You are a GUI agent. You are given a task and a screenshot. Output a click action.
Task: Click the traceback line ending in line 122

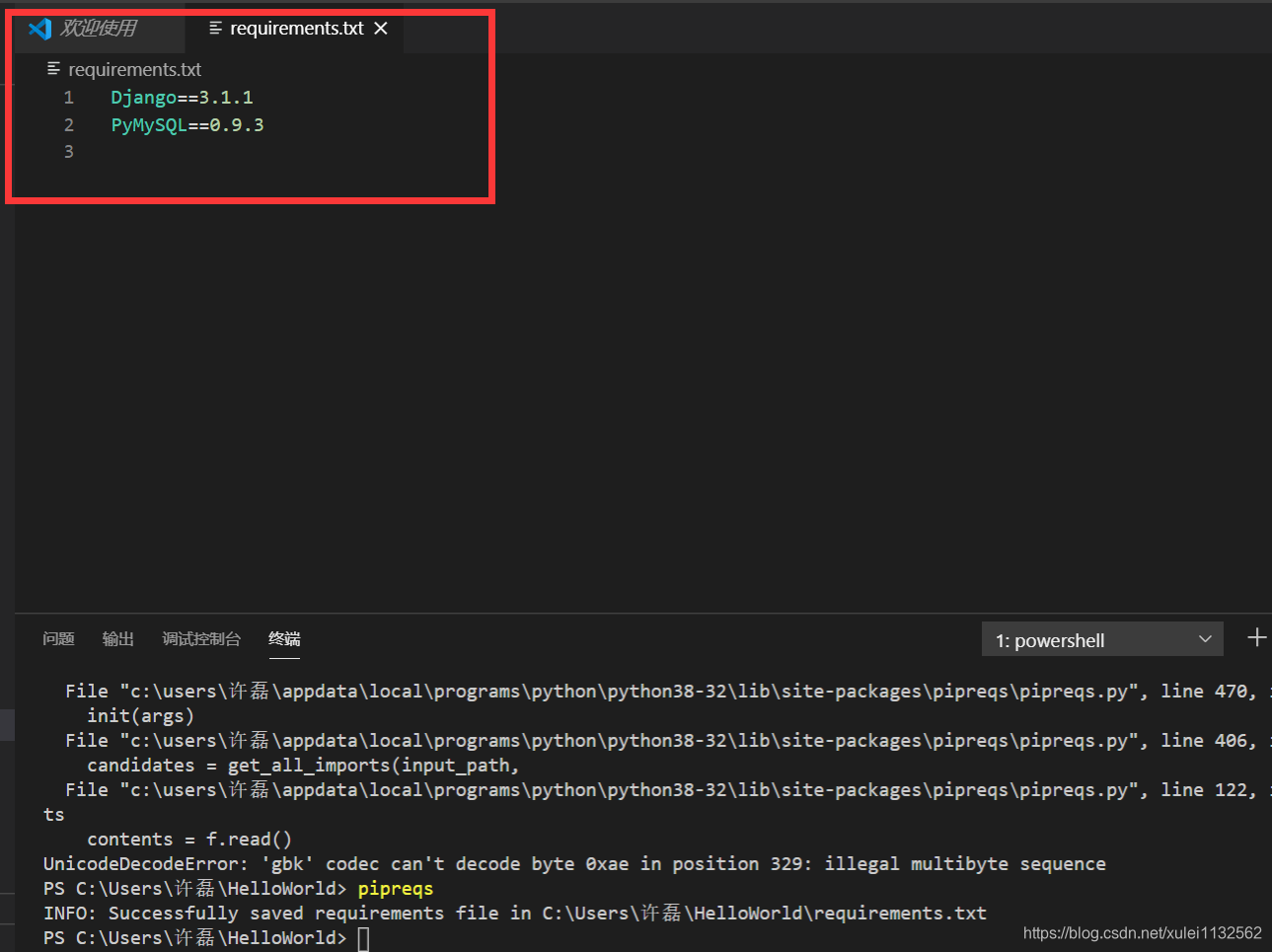[668, 790]
